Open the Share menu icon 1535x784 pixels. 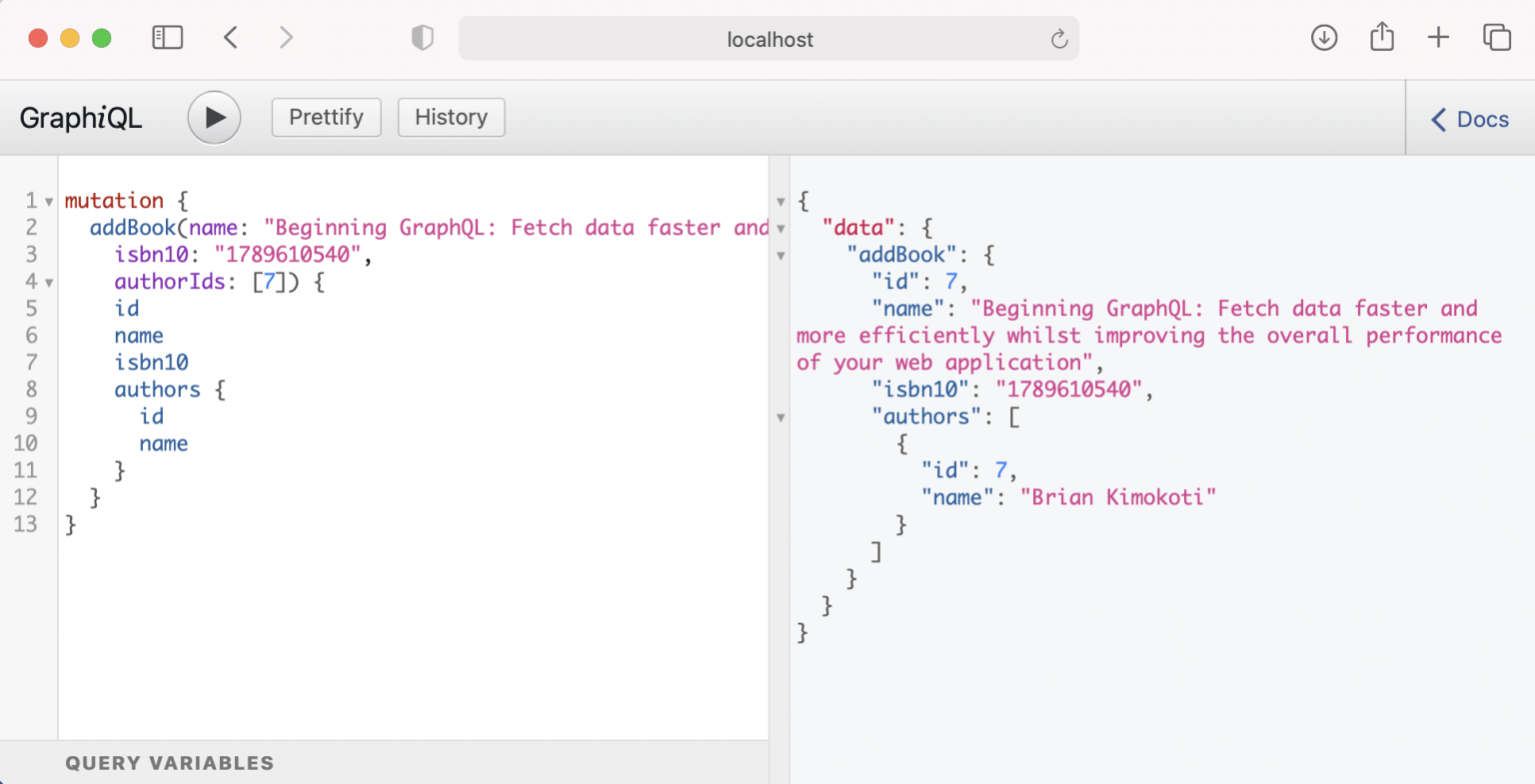[x=1382, y=37]
